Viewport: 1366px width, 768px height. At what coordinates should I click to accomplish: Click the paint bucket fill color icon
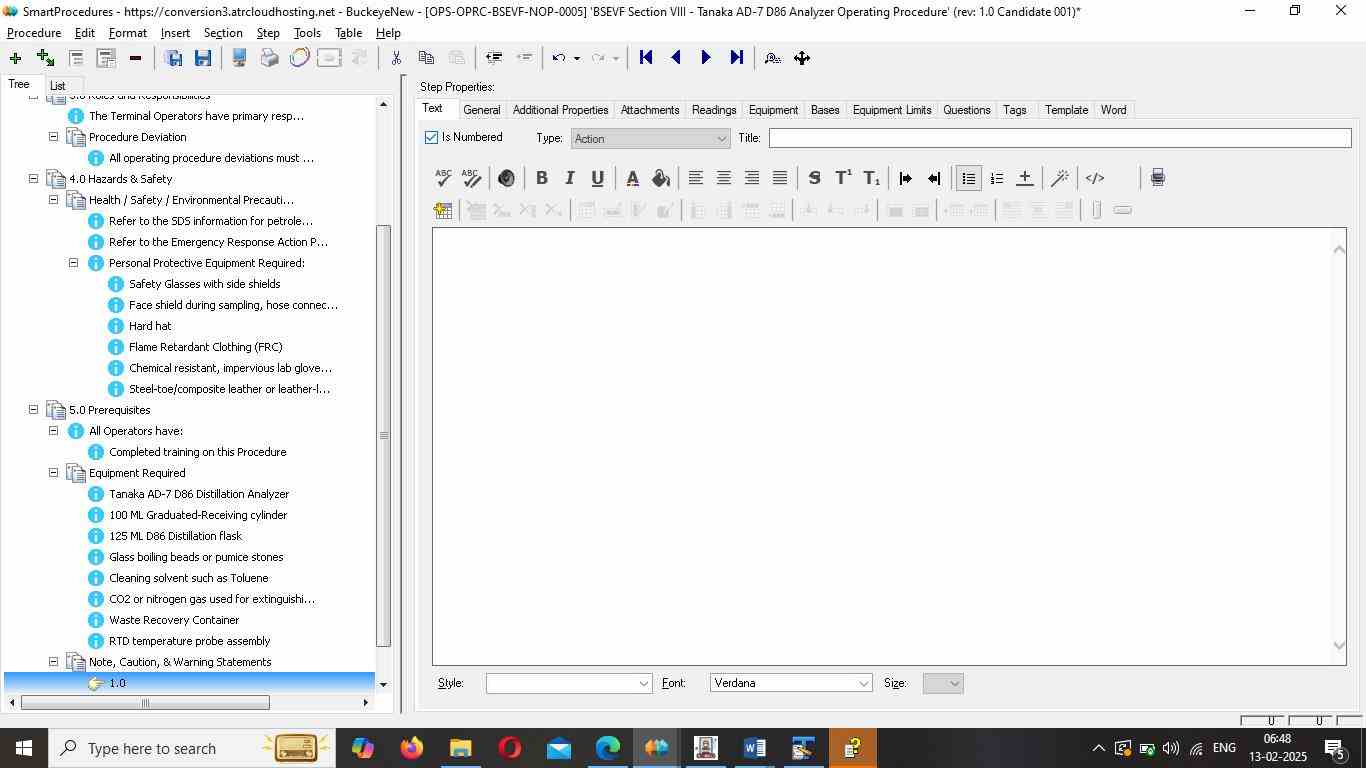pos(660,178)
